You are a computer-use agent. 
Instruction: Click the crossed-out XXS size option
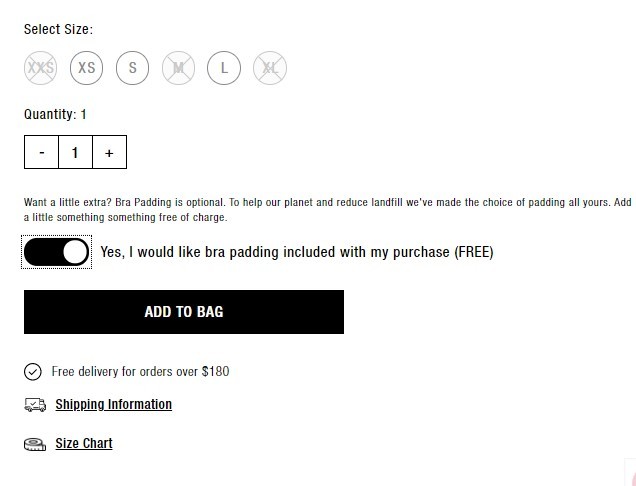[41, 68]
